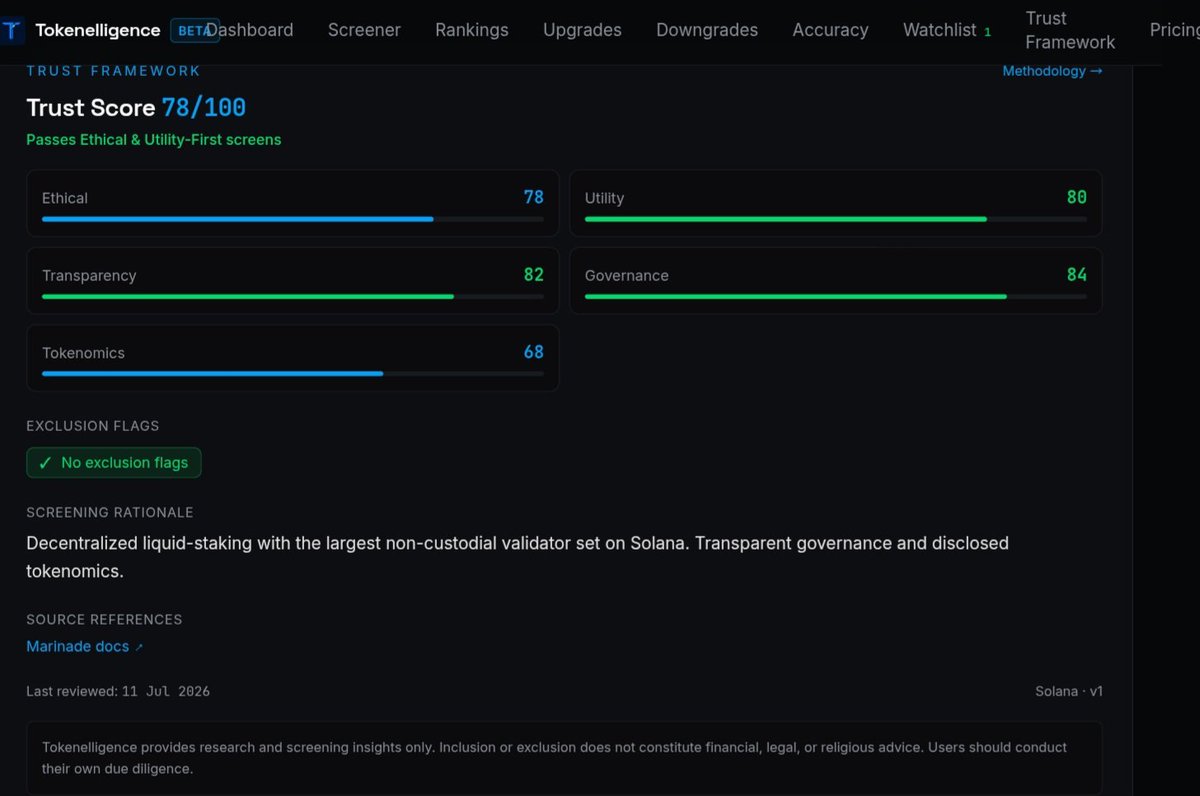Image resolution: width=1200 pixels, height=796 pixels.
Task: Click the checkmark in No exclusion flags
Action: coord(45,463)
